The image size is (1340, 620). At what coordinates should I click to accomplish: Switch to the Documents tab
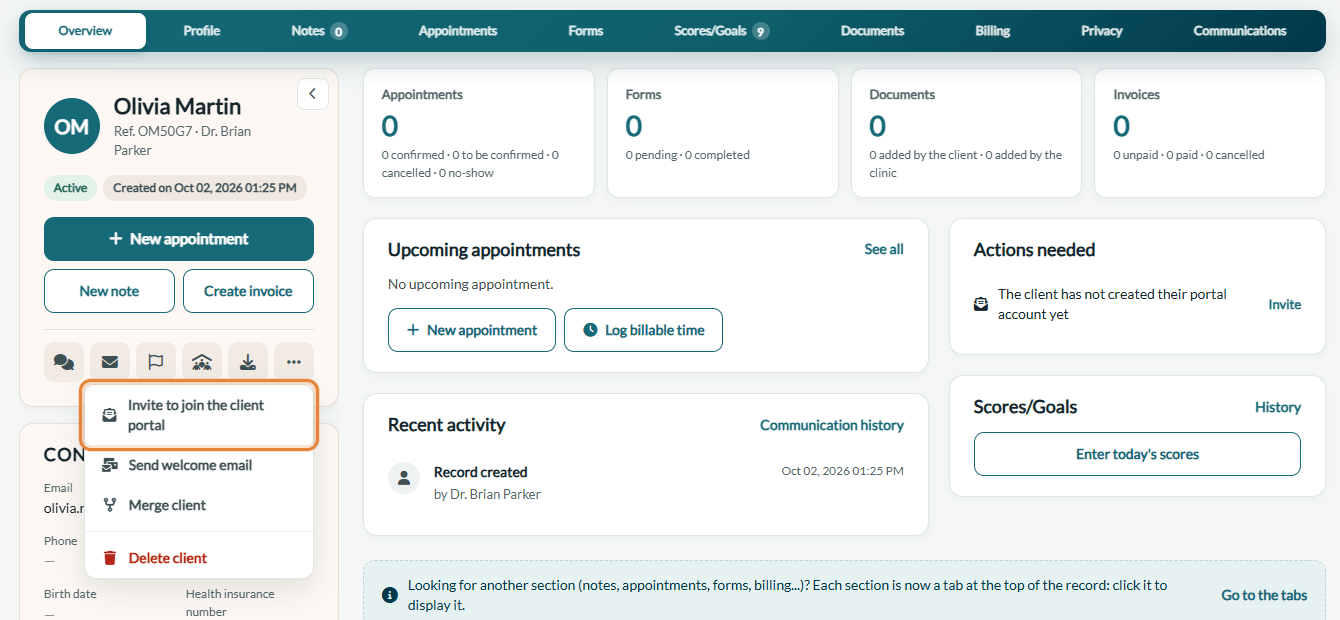point(872,31)
